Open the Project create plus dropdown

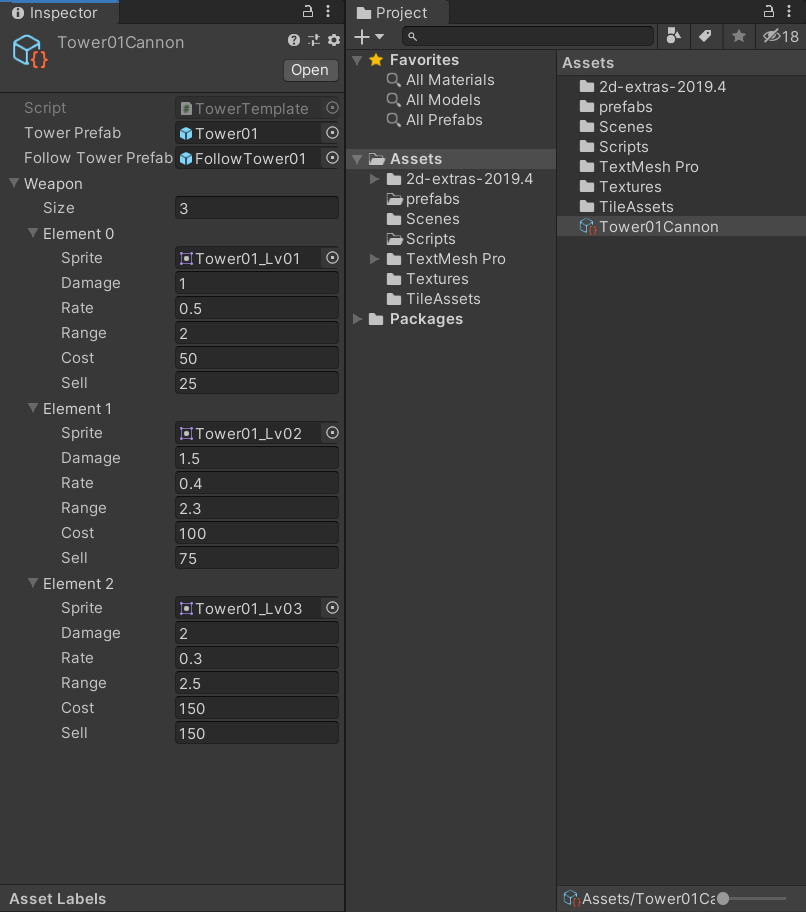369,36
